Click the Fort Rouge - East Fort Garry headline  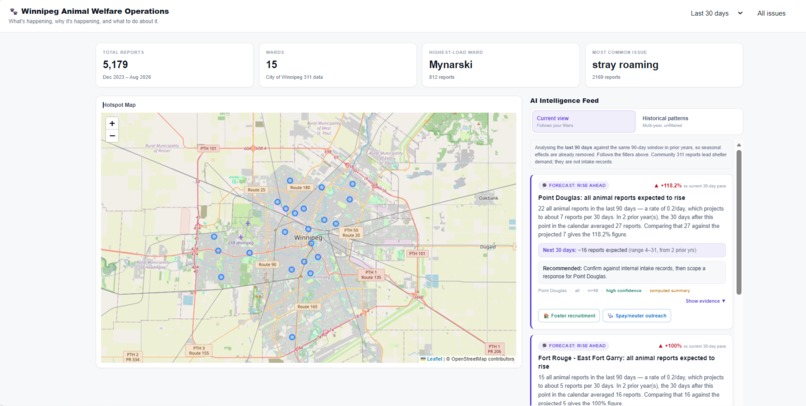click(626, 362)
